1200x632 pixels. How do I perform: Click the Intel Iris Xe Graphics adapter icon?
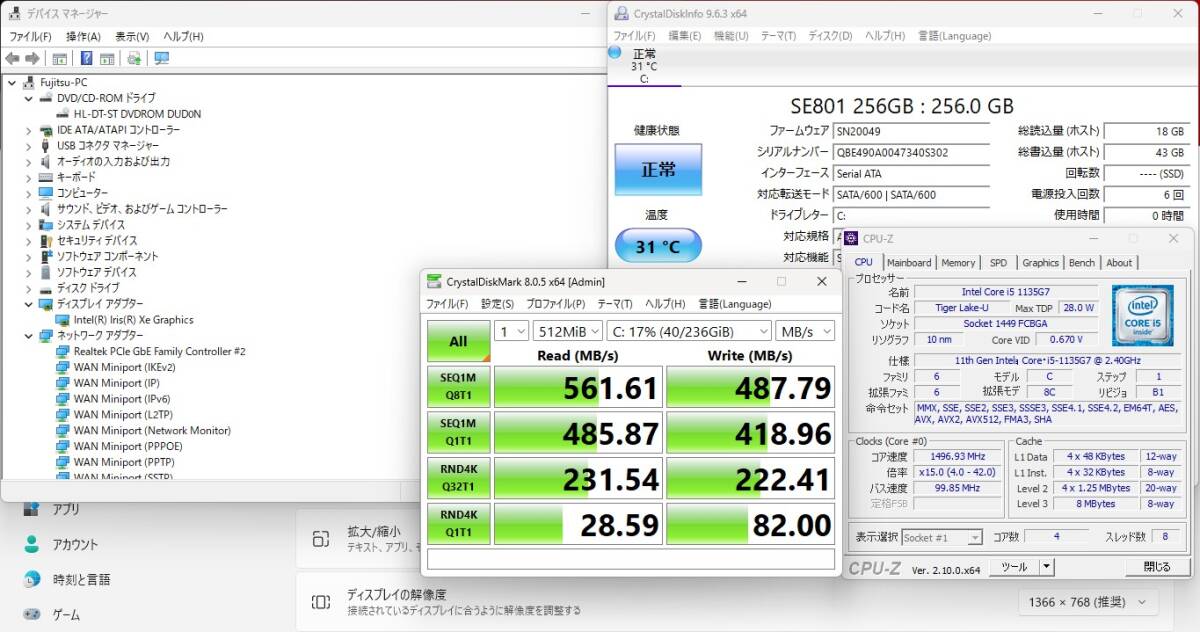(x=63, y=320)
